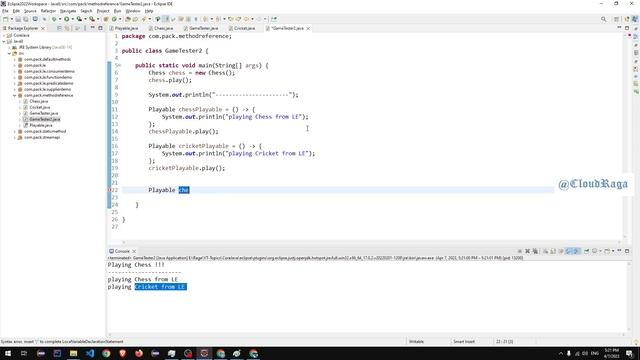640x360 pixels.
Task: Toggle Link with Editor in Package Explorer
Action: [x=67, y=28]
